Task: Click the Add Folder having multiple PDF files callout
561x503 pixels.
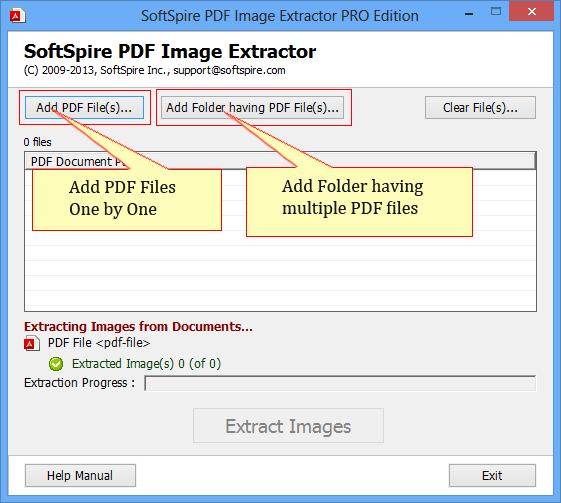Action: click(x=359, y=201)
